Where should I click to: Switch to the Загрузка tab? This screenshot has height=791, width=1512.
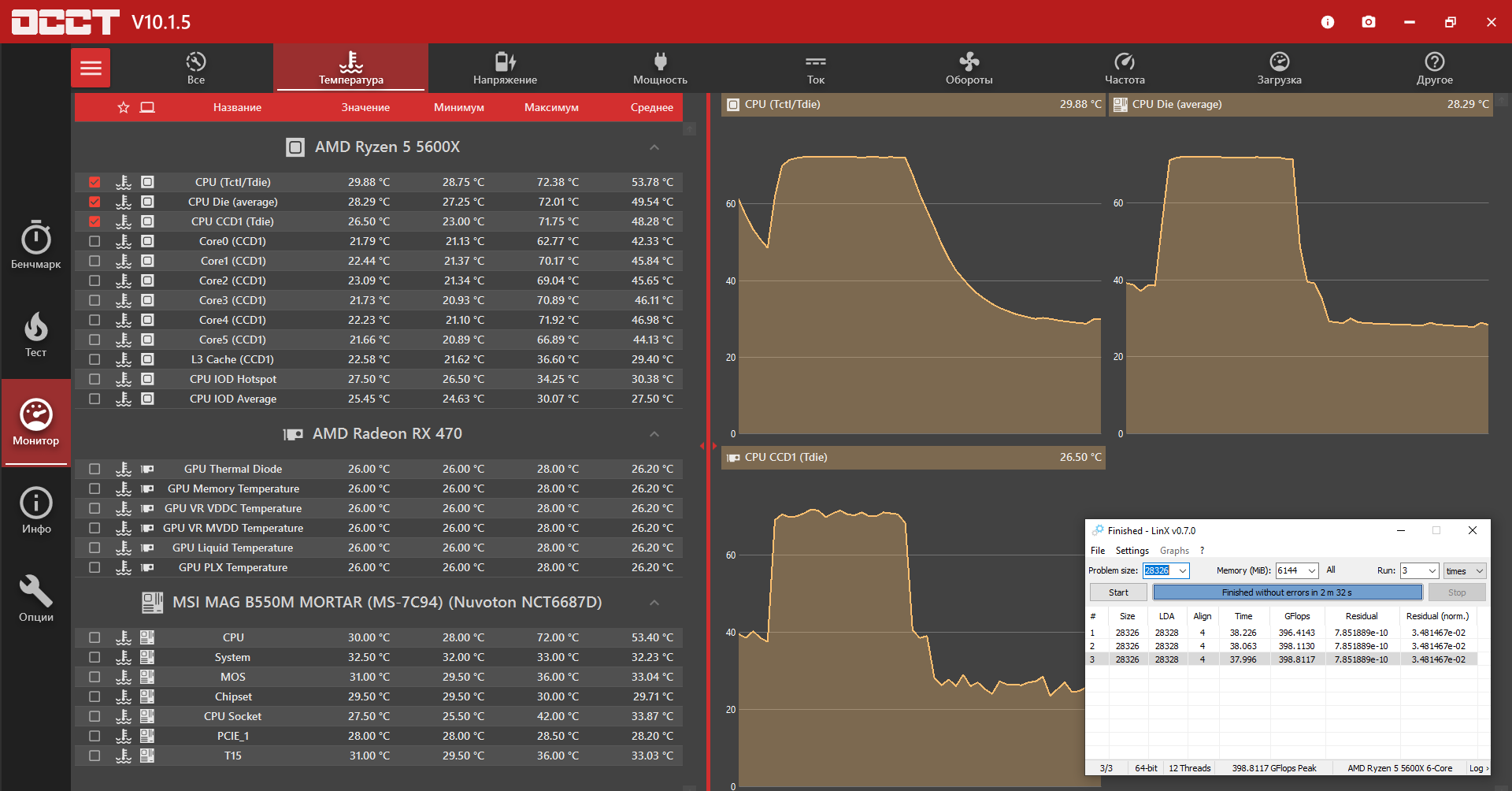1280,68
